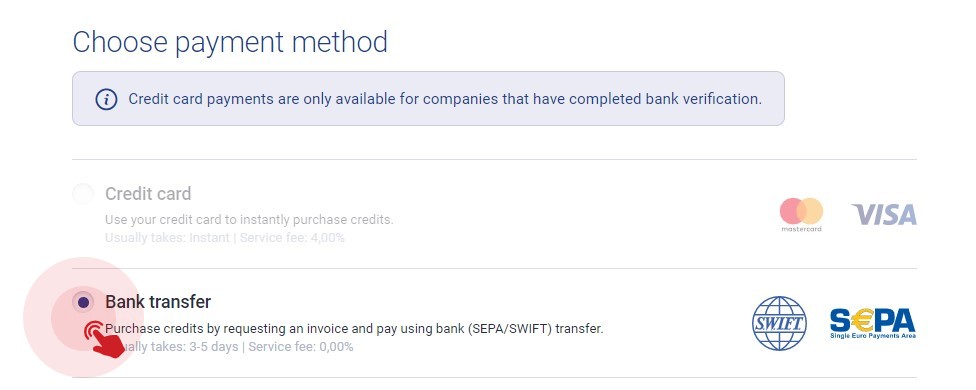Click the 'Purchase credits by requesting an invoice' description

[354, 328]
